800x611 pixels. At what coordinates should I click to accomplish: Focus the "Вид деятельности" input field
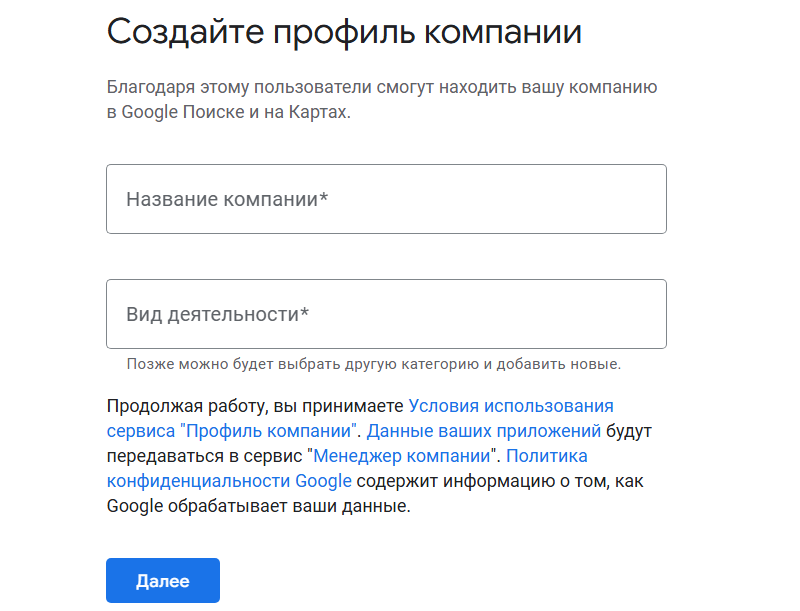[x=386, y=314]
